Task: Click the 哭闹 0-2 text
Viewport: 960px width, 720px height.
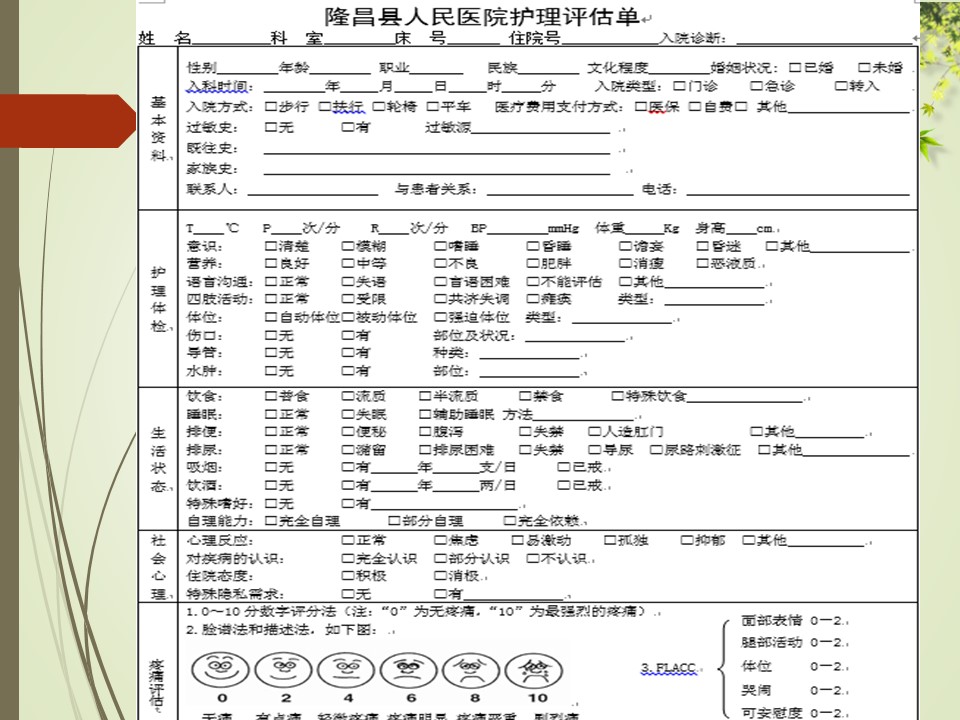Action: click(793, 691)
